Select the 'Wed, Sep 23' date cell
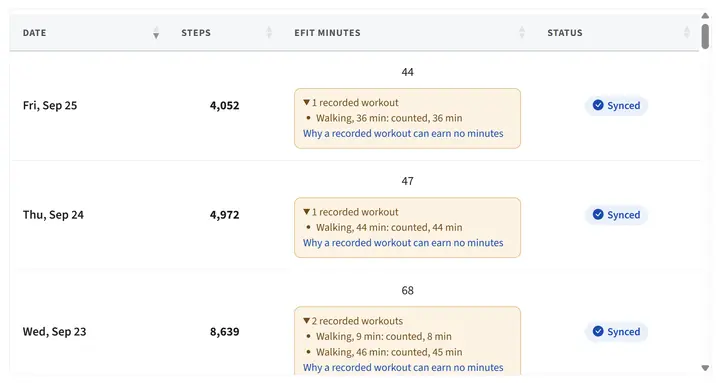Image resolution: width=720 pixels, height=383 pixels. pyautogui.click(x=55, y=332)
